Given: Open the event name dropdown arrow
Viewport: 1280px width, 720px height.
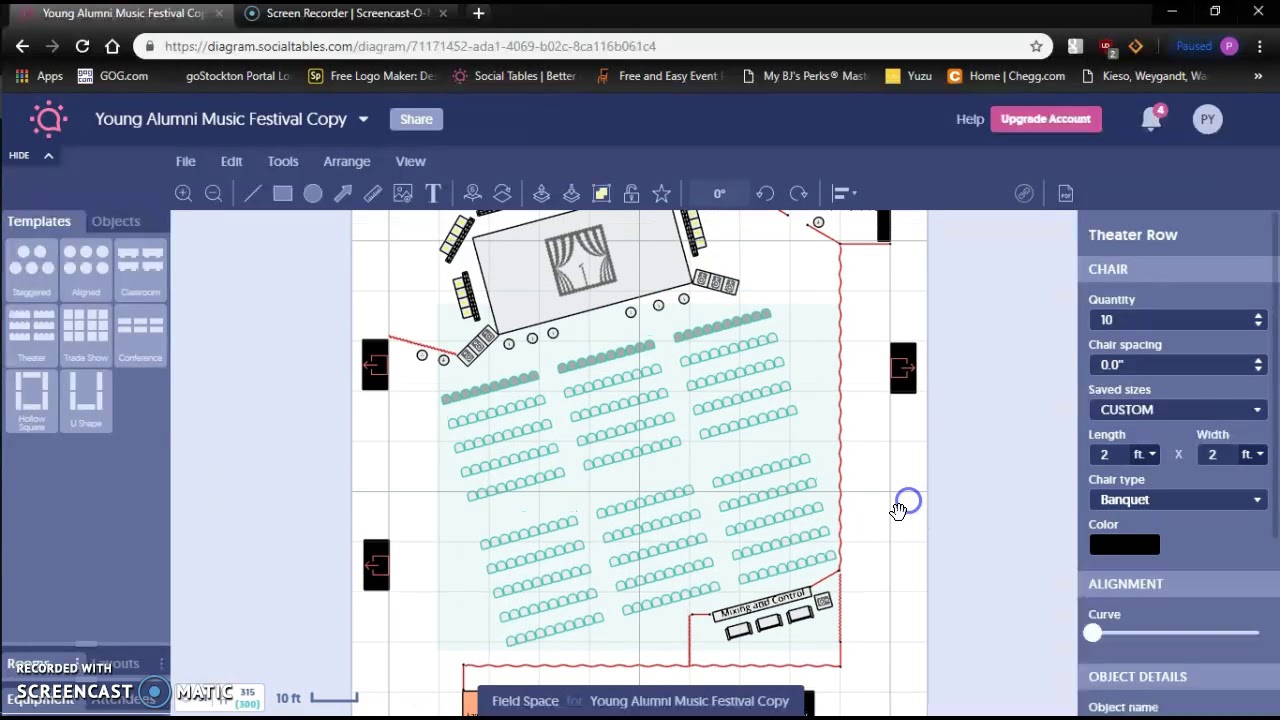Looking at the screenshot, I should point(363,119).
